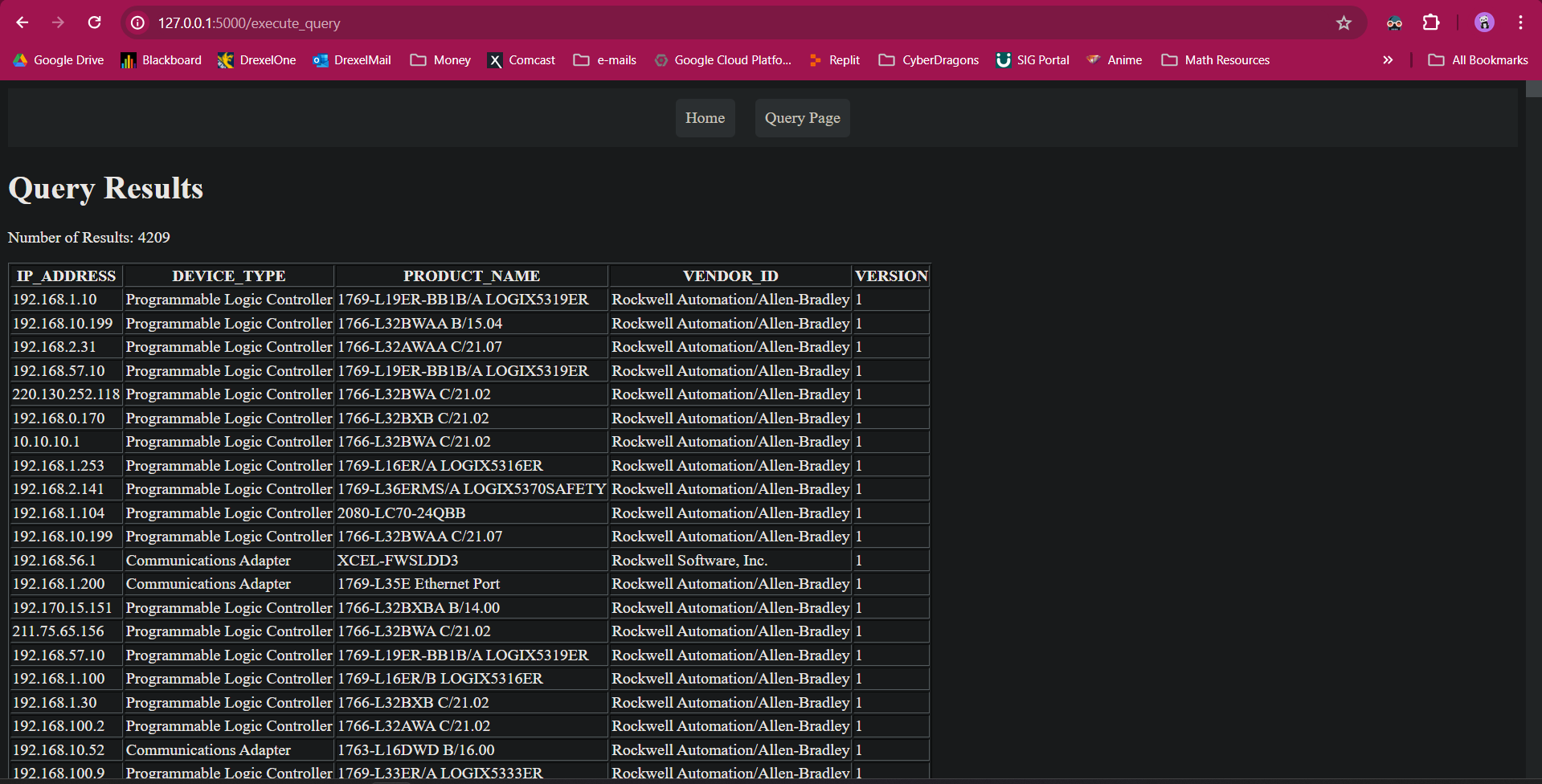Click IP cell 211.75.65.156

(66, 631)
